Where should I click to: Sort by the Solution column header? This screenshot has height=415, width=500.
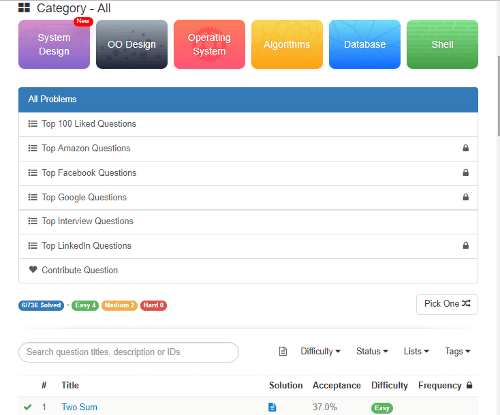(286, 386)
